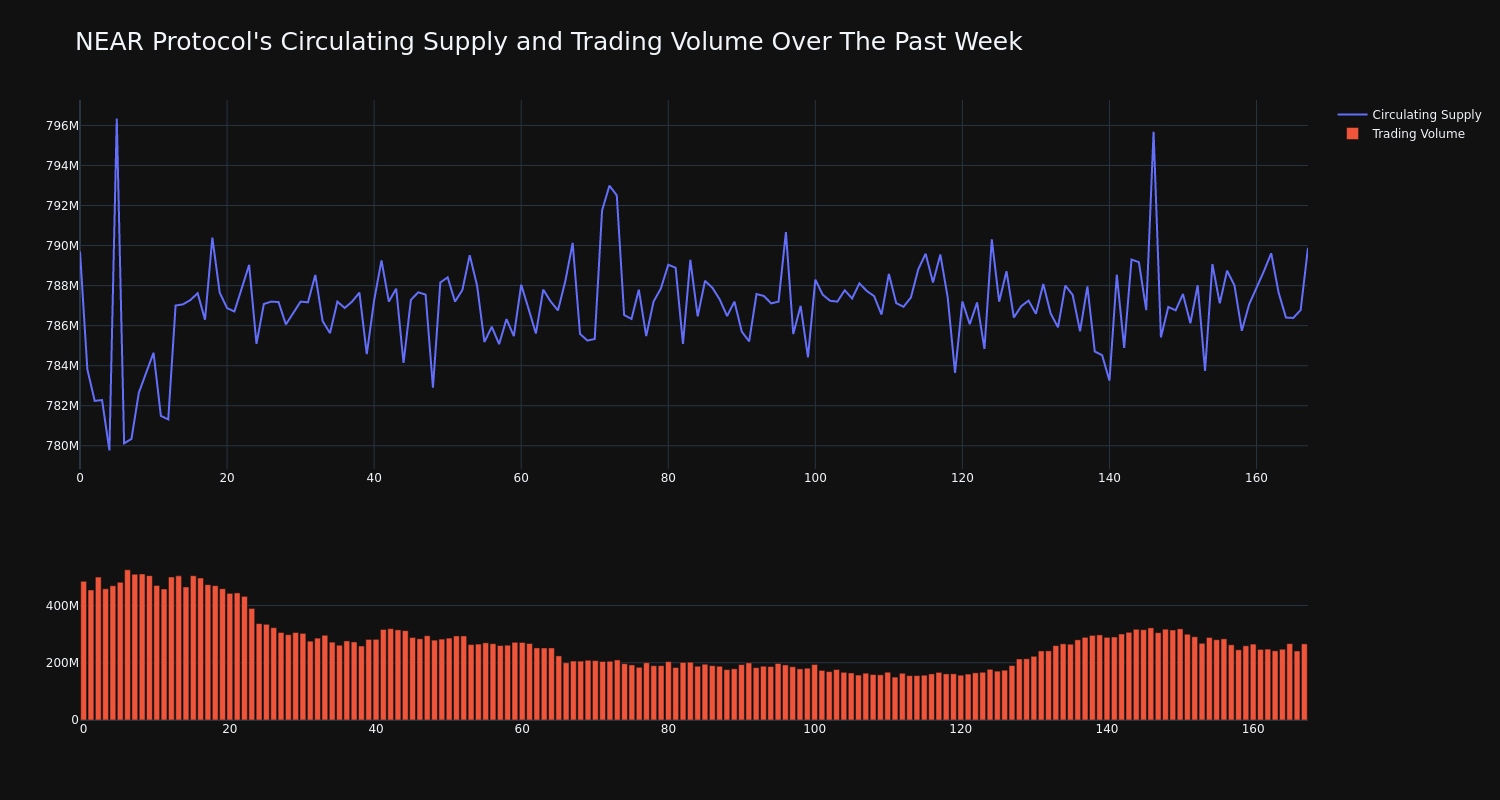This screenshot has width=1500, height=800.
Task: Click x-axis label 100 on volume chart
Action: coord(815,729)
